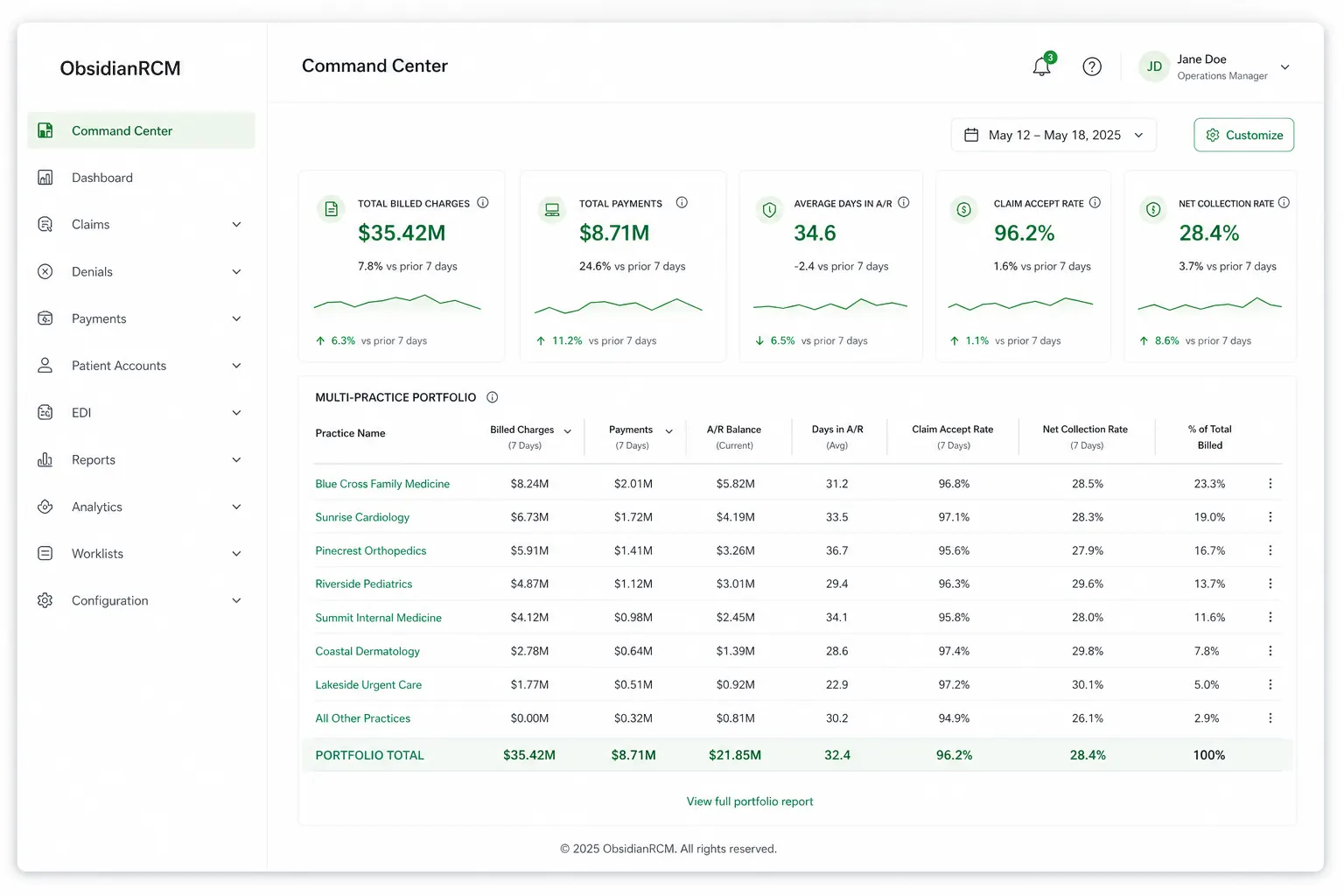
Task: Sort by the Payments column chevron
Action: point(669,431)
